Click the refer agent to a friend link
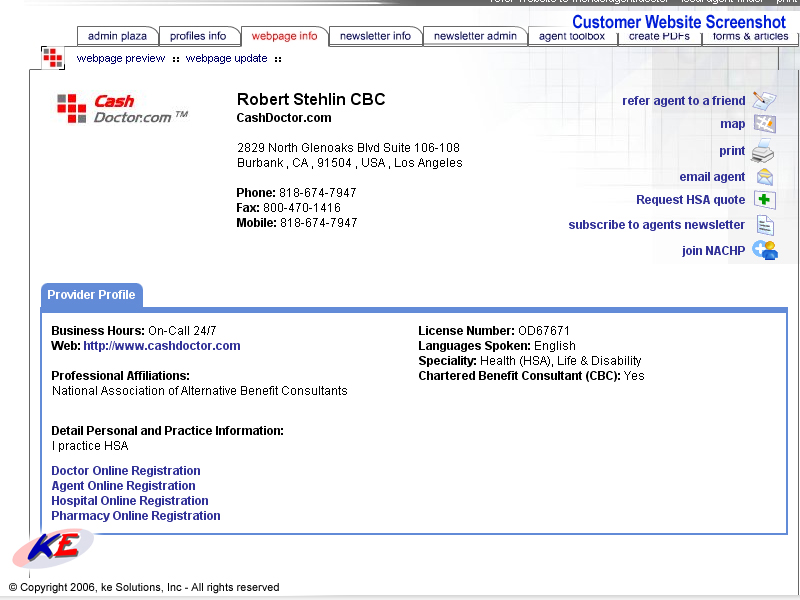Screen dimensions: 800x600 point(684,101)
